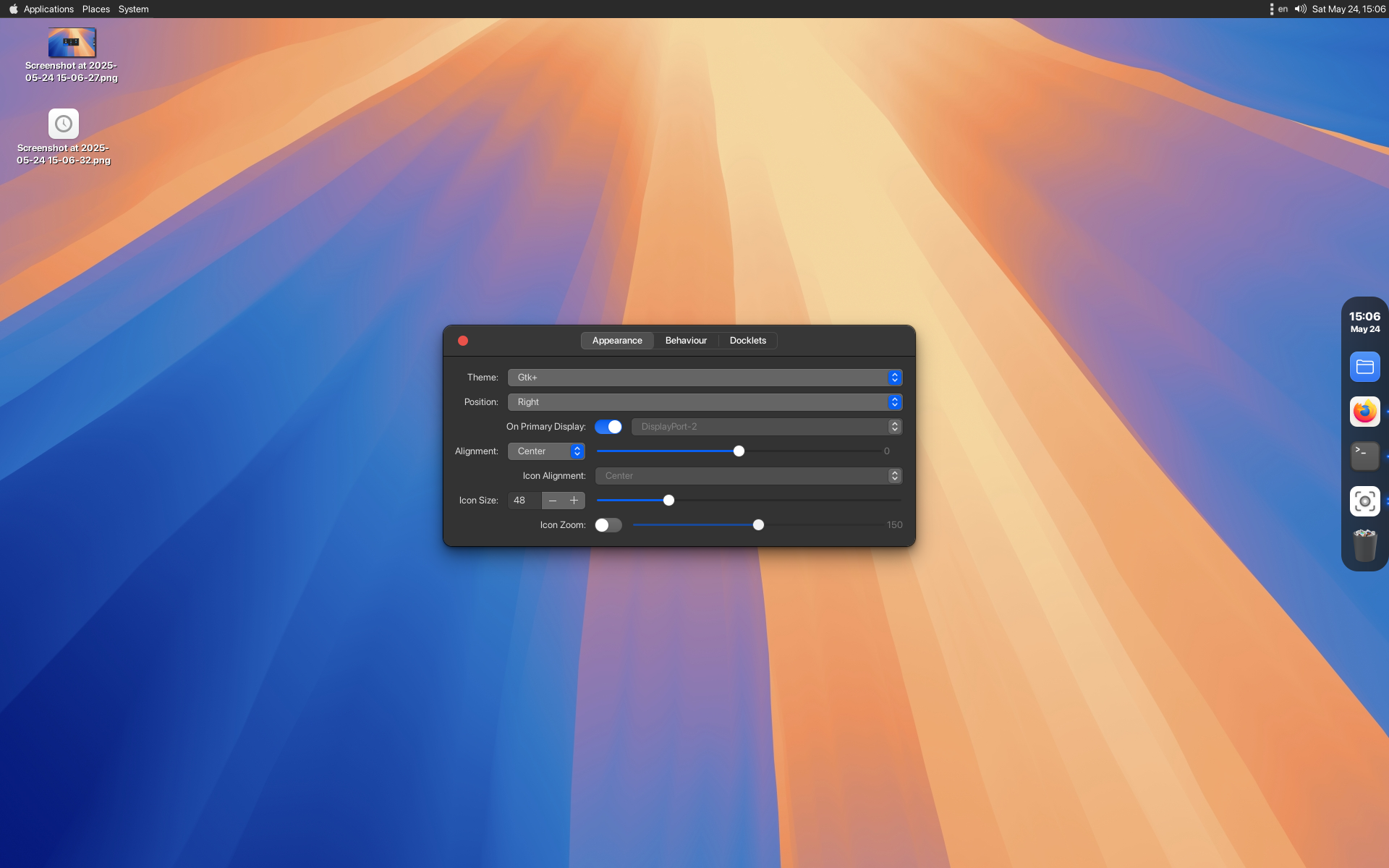Decrease icon size with minus button
This screenshot has width=1389, height=868.
[553, 501]
